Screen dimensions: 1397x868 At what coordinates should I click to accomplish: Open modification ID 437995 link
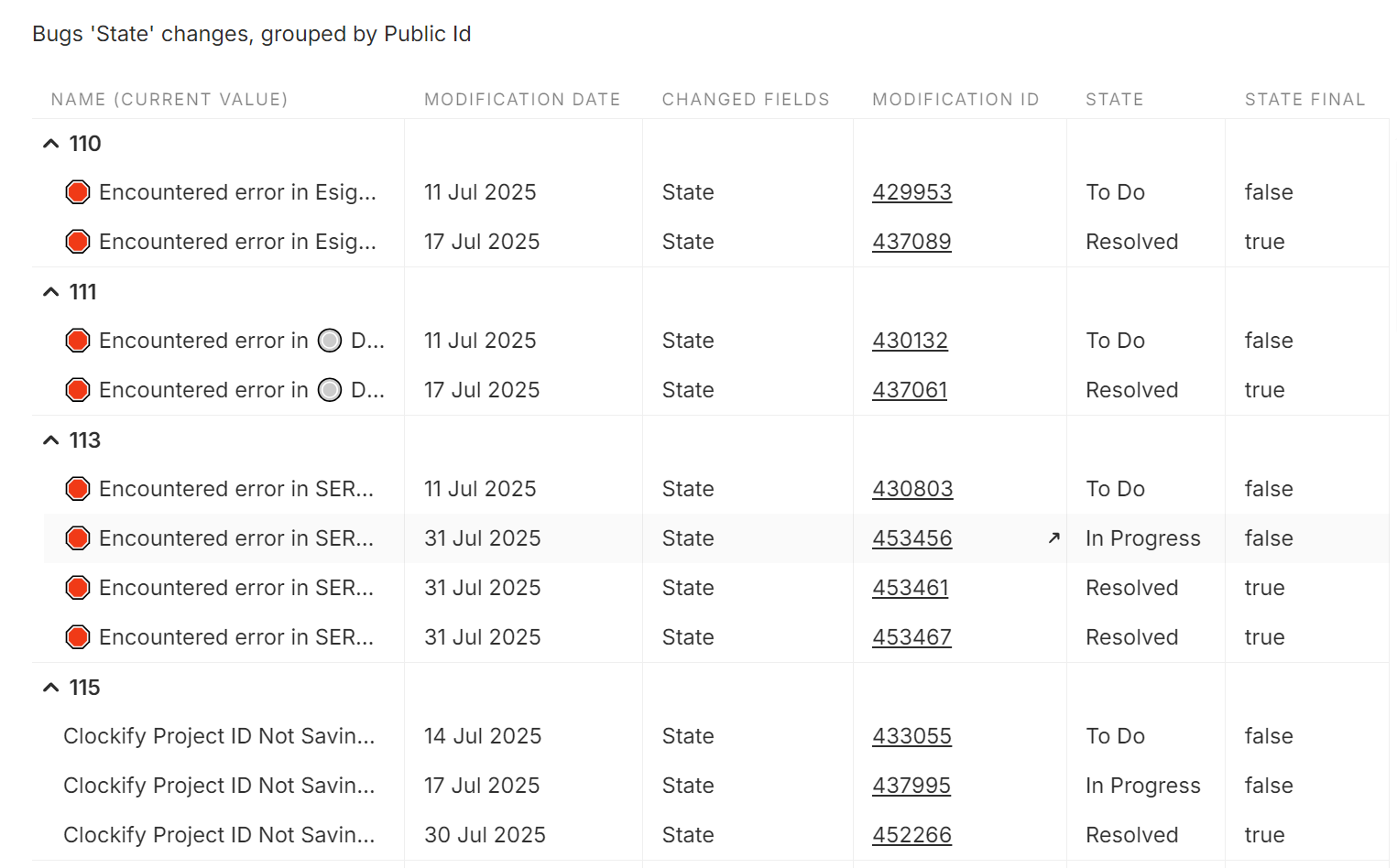pyautogui.click(x=911, y=786)
